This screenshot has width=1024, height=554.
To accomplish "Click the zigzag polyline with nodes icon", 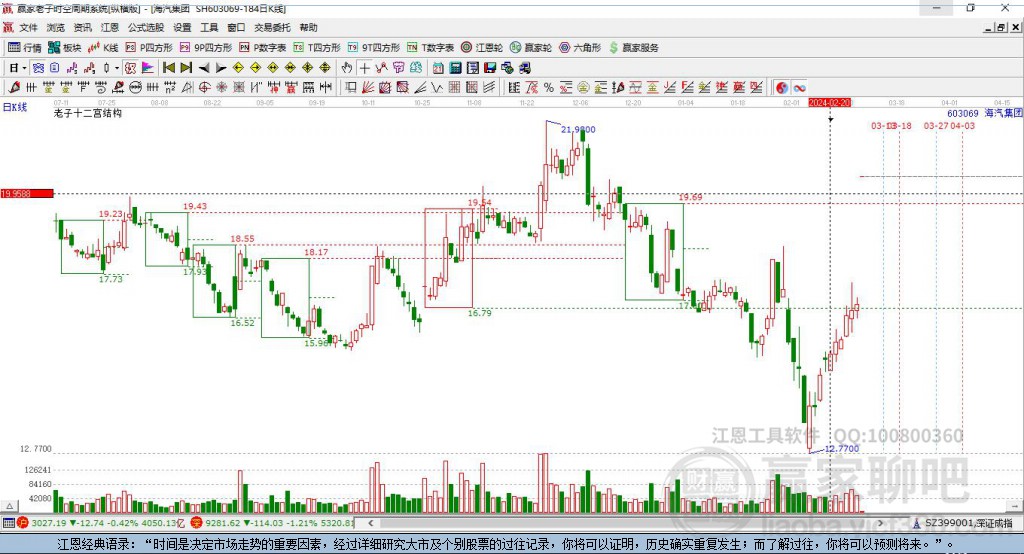I will (381, 68).
